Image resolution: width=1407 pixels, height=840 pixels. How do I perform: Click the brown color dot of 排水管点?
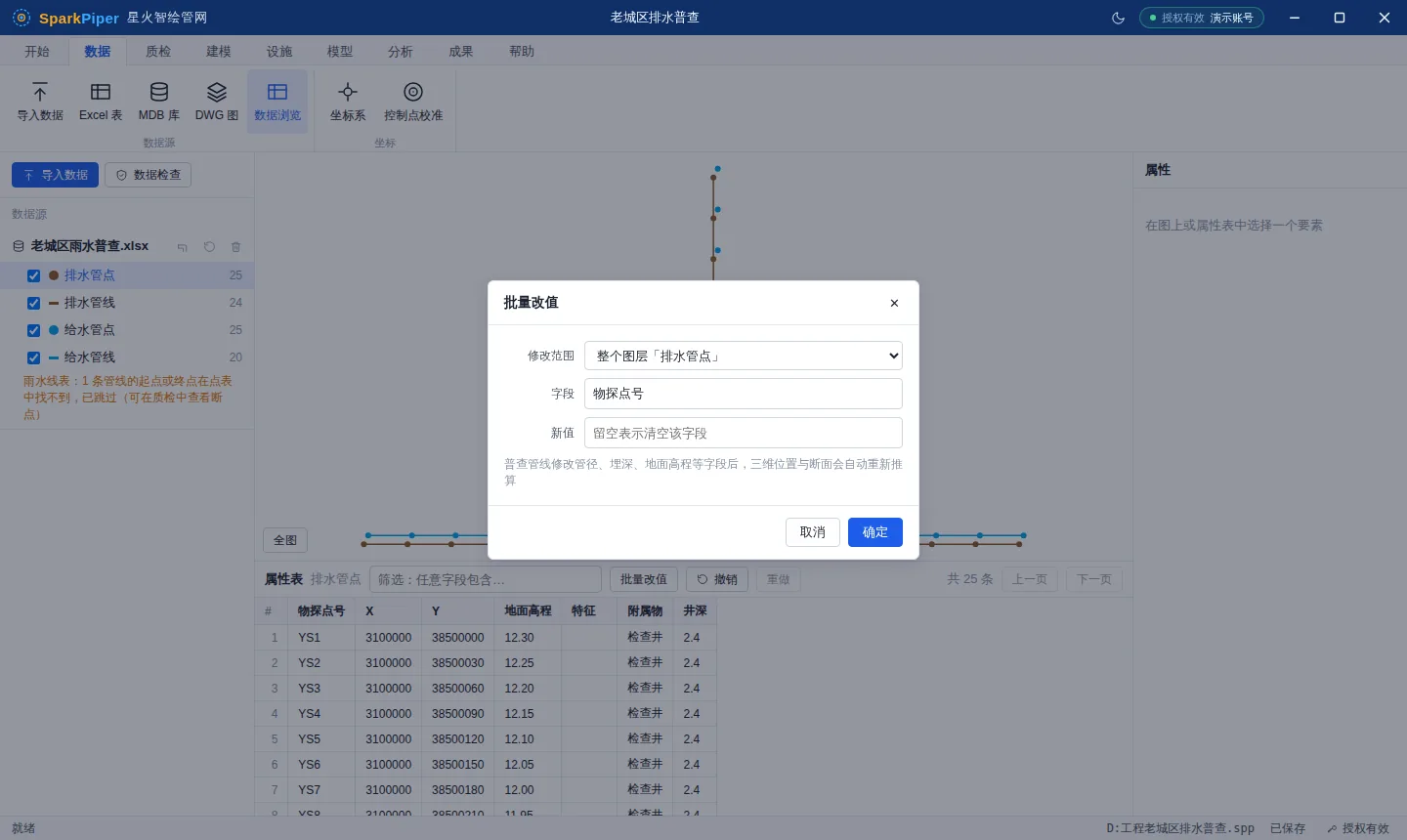pos(54,275)
